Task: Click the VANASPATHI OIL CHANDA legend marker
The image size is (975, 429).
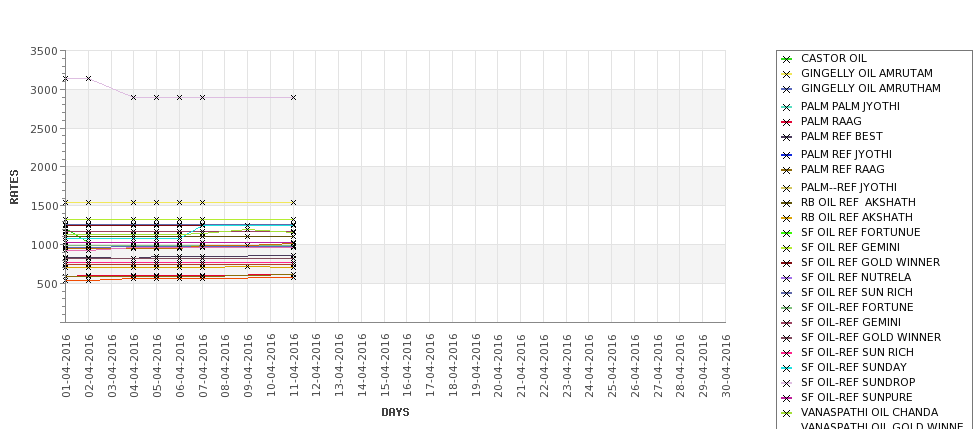Action: [786, 413]
